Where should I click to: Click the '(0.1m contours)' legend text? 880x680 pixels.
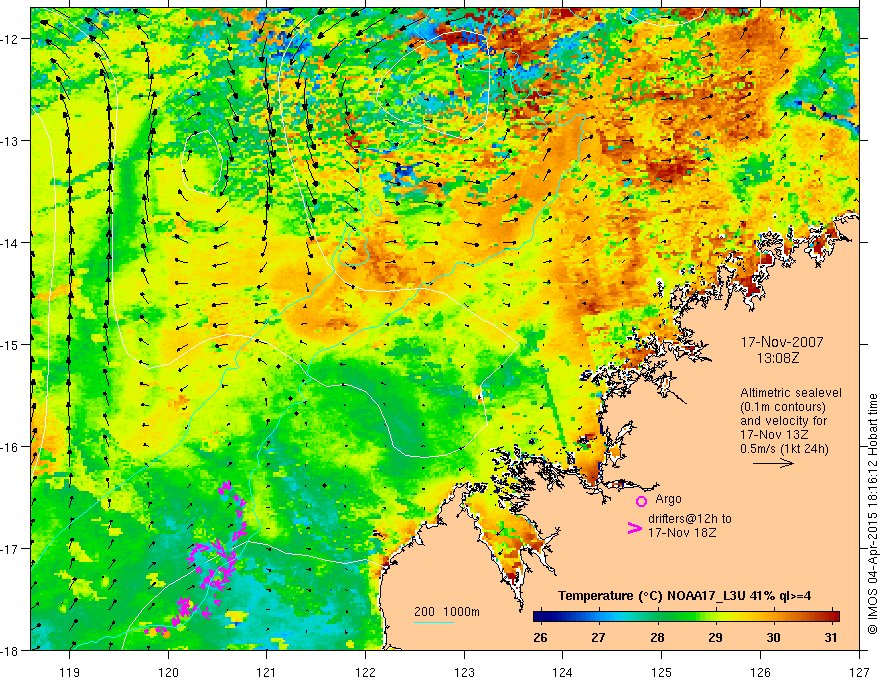783,407
